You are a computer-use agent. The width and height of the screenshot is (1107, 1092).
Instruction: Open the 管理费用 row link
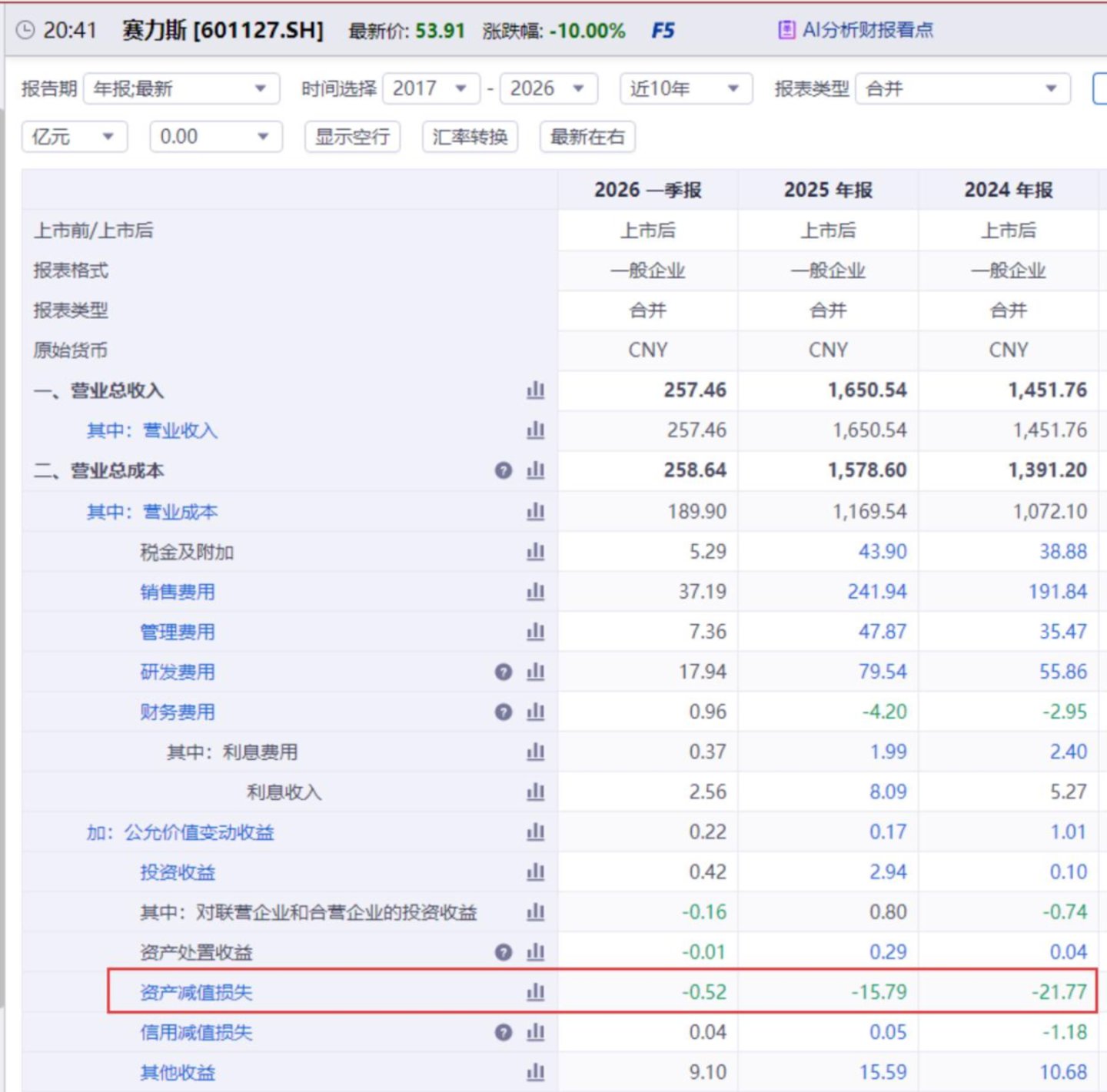coord(178,632)
